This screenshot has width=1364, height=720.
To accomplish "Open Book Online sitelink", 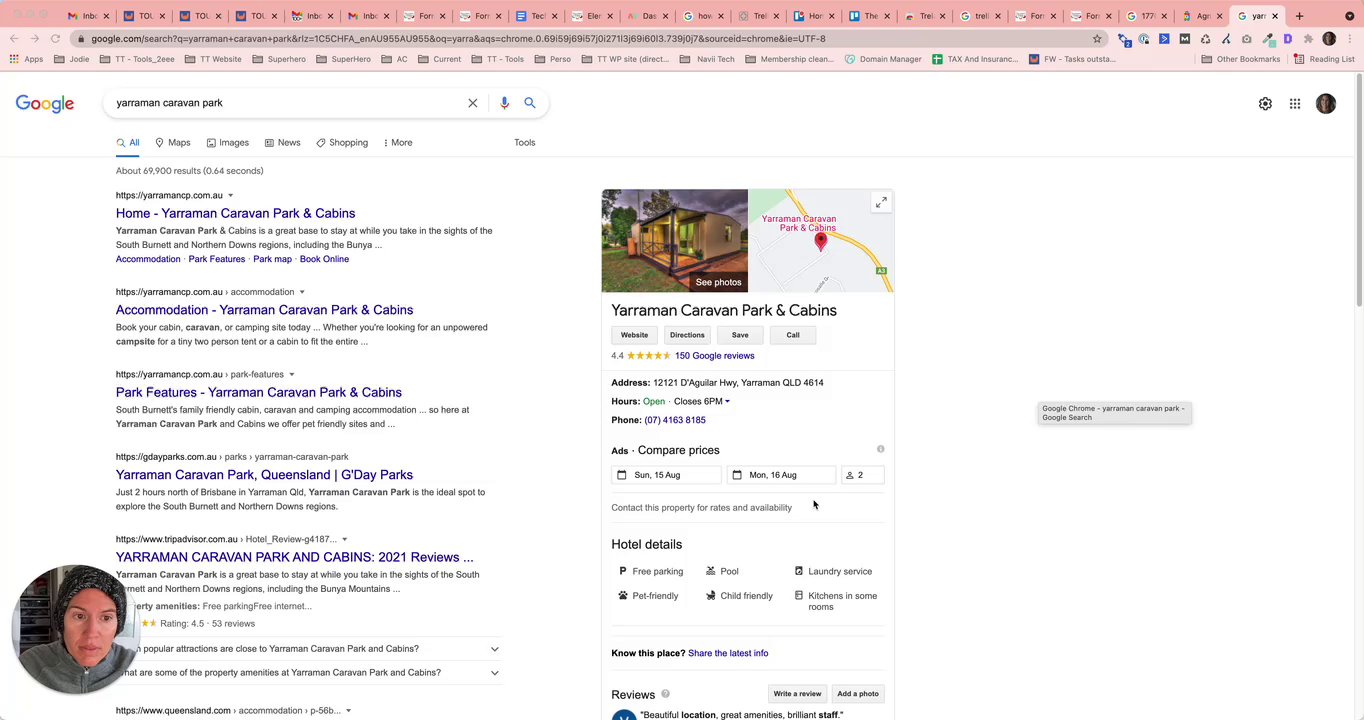I will point(324,259).
